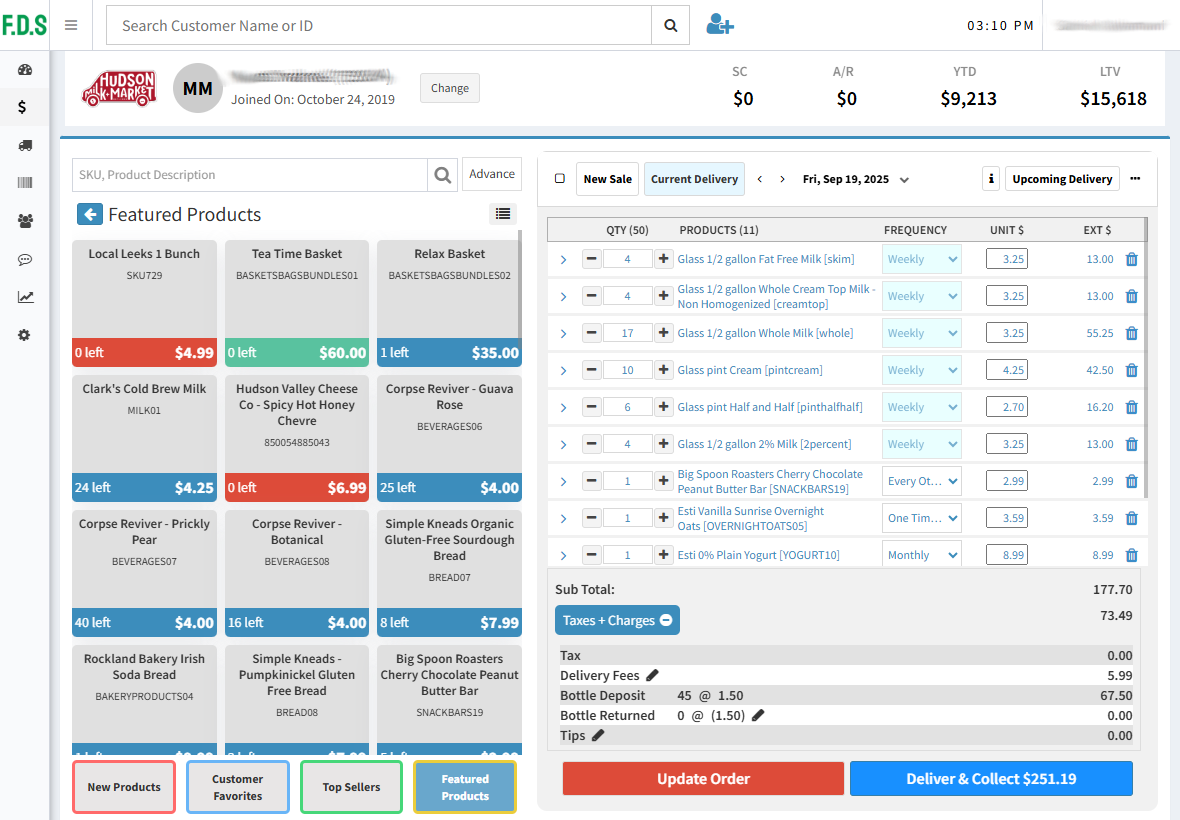Click the order info icon button
Image resolution: width=1180 pixels, height=820 pixels.
(x=991, y=179)
